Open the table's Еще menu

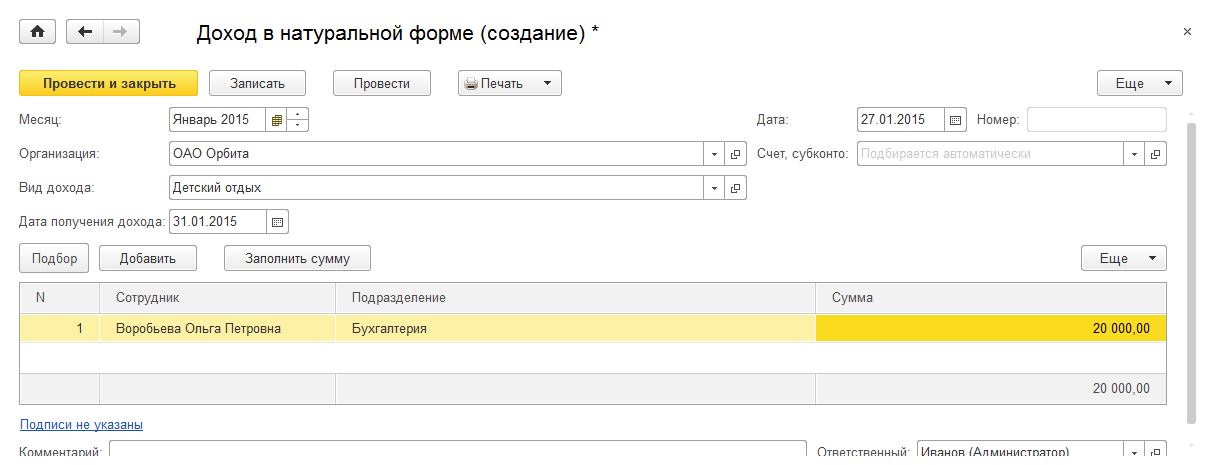point(1123,258)
